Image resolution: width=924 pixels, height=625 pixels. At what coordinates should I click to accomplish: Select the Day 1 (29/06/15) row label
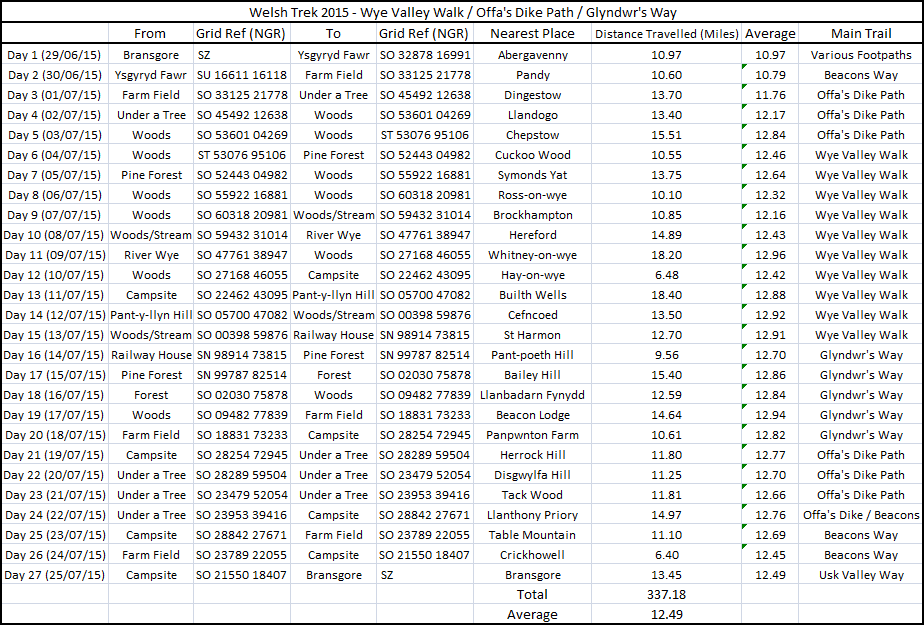55,55
